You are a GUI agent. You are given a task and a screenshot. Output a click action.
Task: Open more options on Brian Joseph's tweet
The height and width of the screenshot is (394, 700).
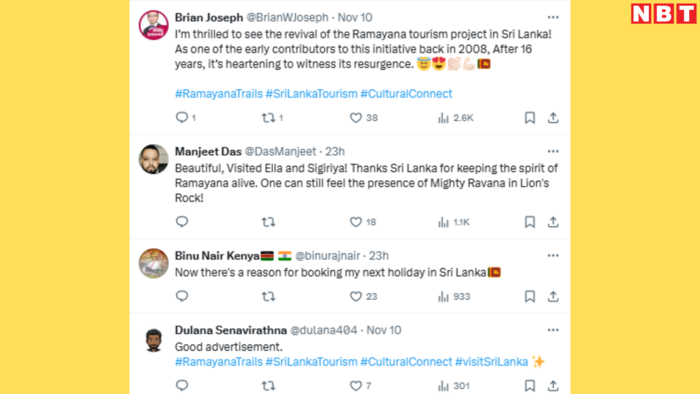pos(553,17)
